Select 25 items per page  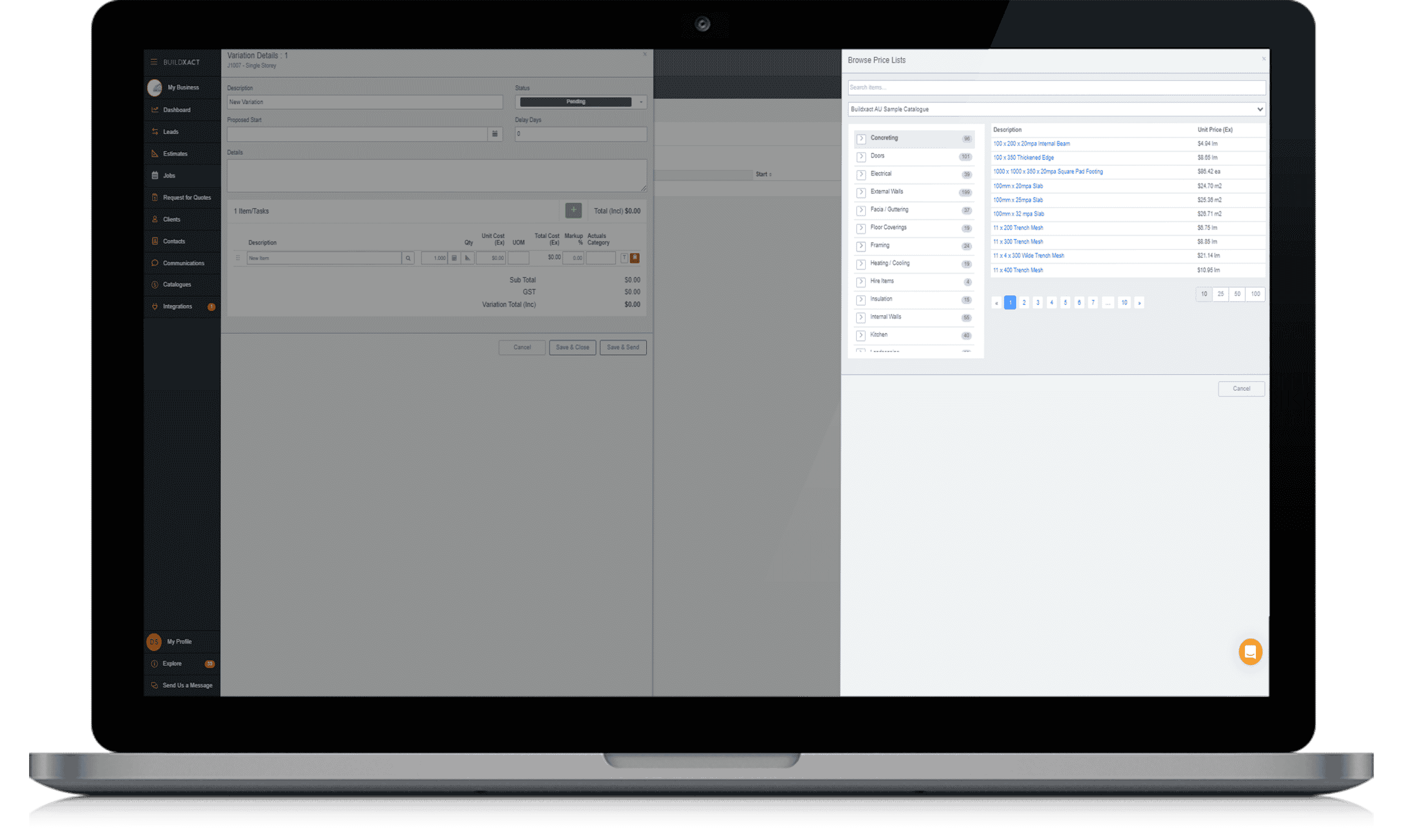pyautogui.click(x=1221, y=294)
